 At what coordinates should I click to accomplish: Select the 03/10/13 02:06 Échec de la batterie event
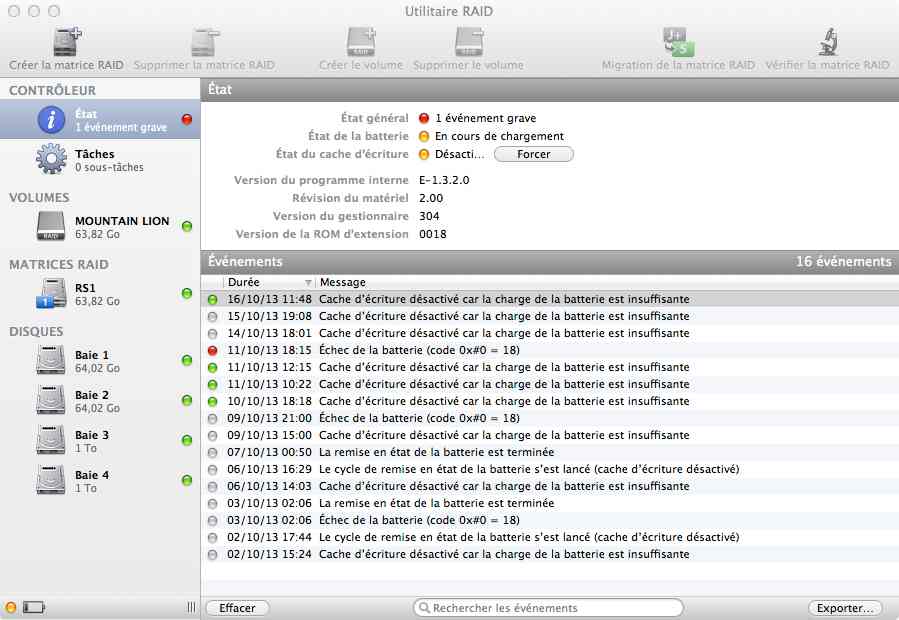point(550,520)
